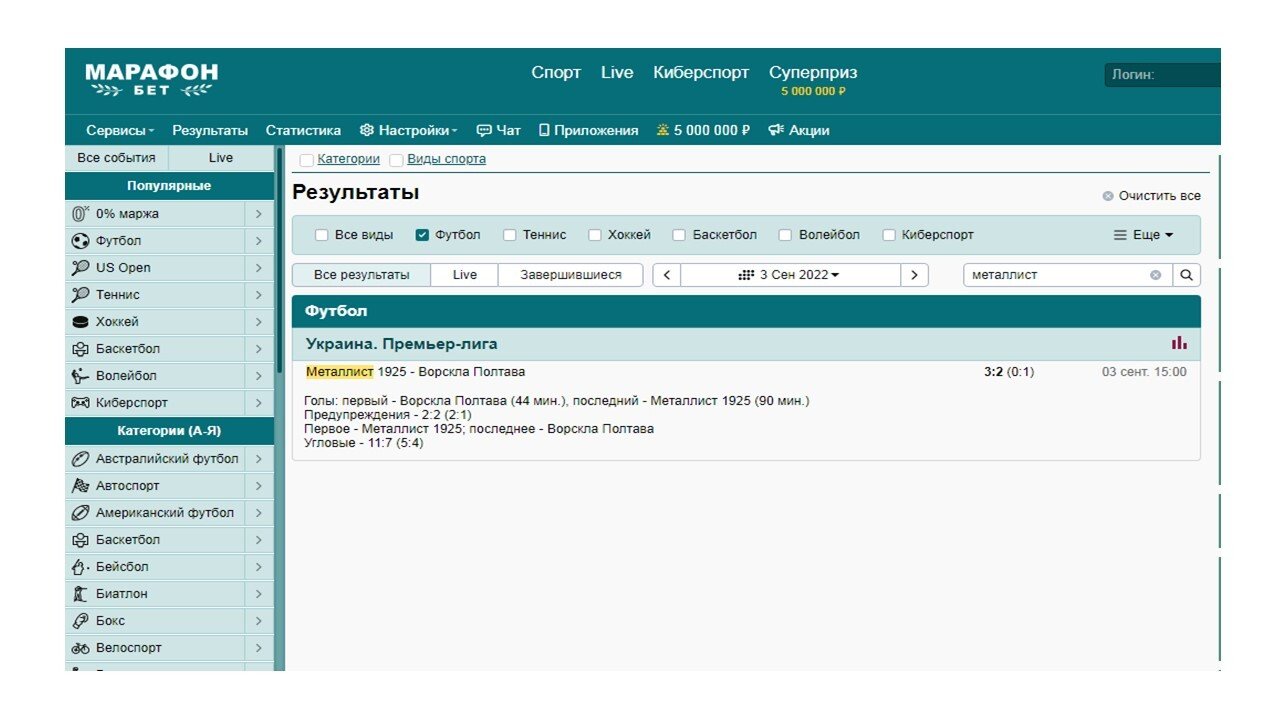Open the Статистика link
This screenshot has height=720, width=1280.
[303, 130]
